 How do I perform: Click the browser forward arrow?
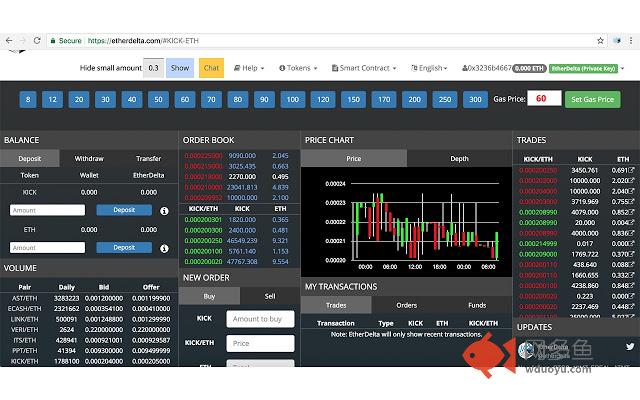click(23, 40)
